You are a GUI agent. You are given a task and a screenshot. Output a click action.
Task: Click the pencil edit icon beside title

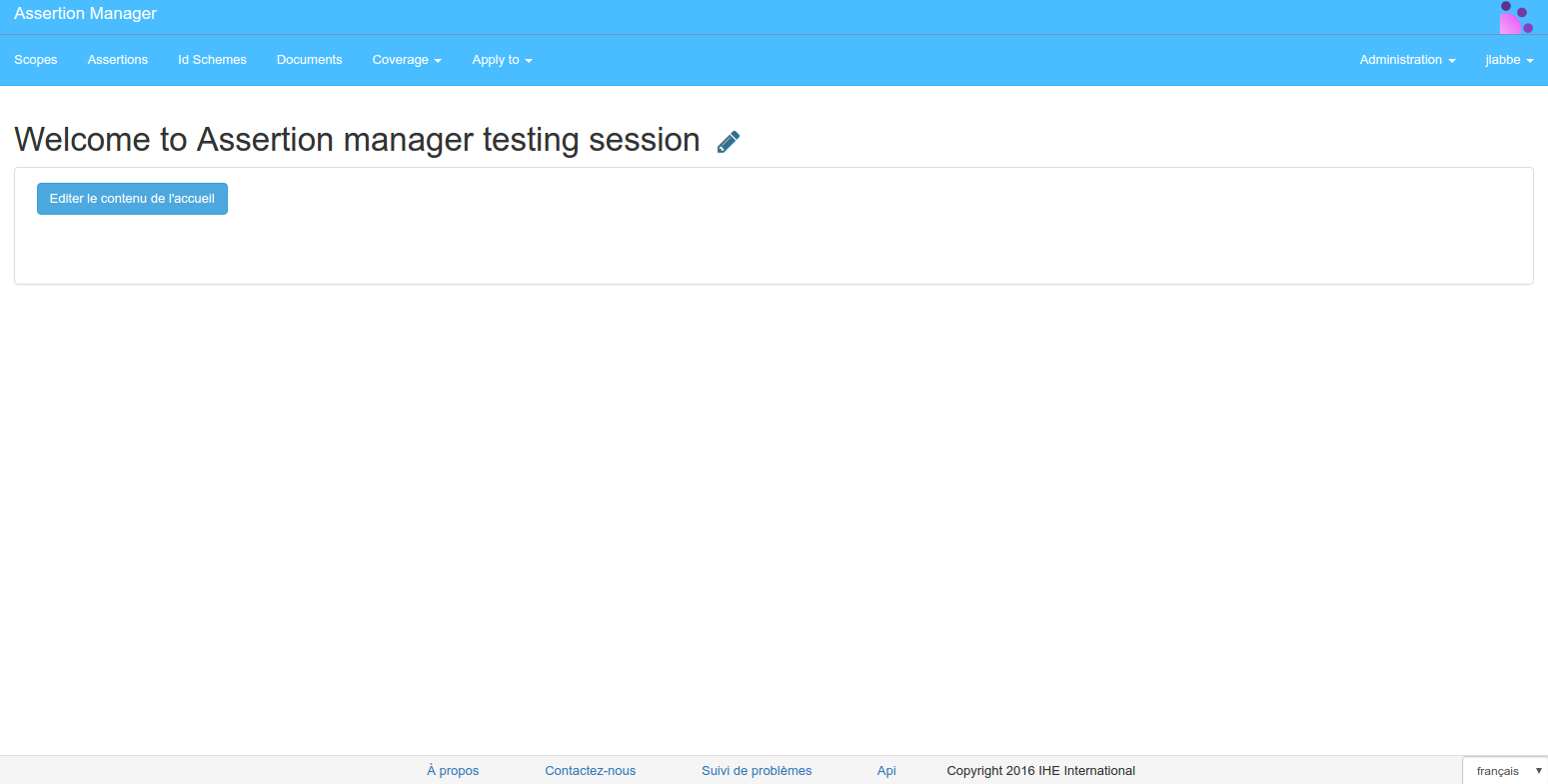(x=729, y=142)
